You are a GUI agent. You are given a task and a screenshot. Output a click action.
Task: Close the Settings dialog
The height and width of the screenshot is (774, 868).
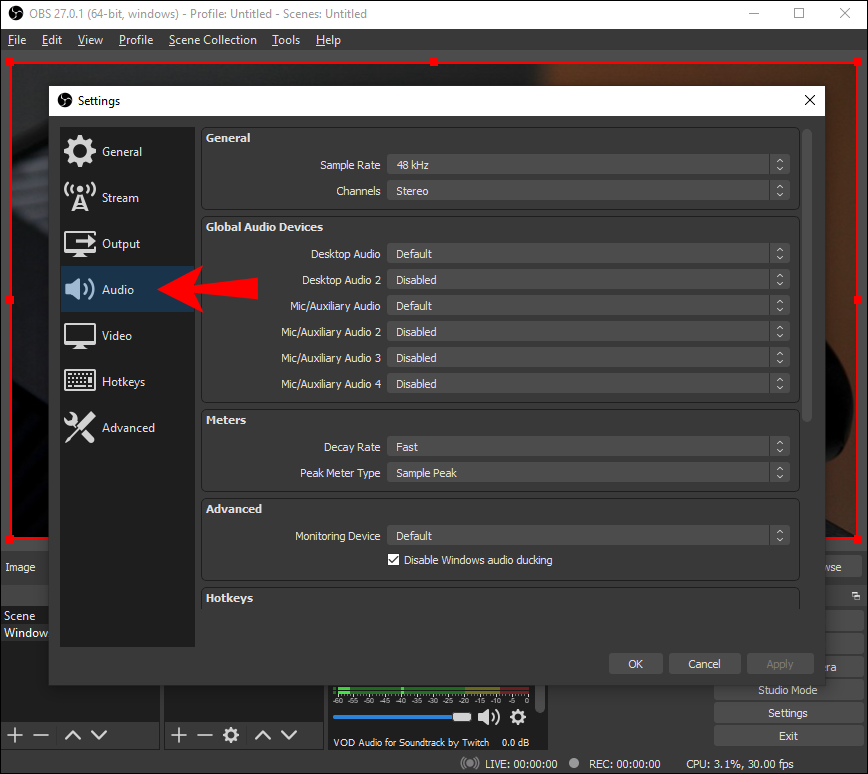click(809, 100)
